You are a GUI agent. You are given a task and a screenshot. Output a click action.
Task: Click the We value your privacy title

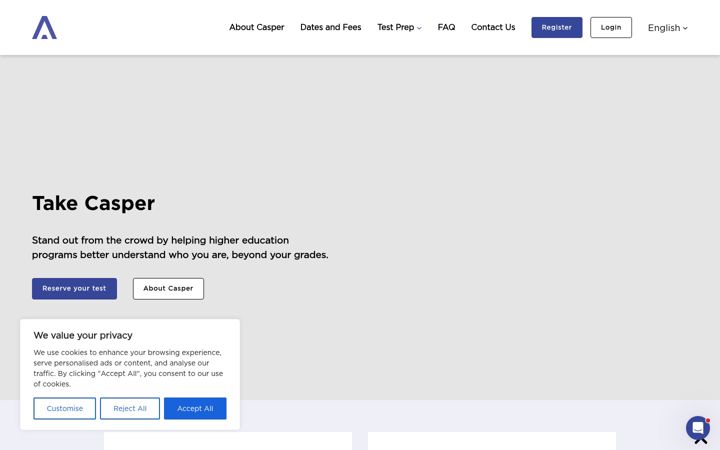[x=83, y=335]
